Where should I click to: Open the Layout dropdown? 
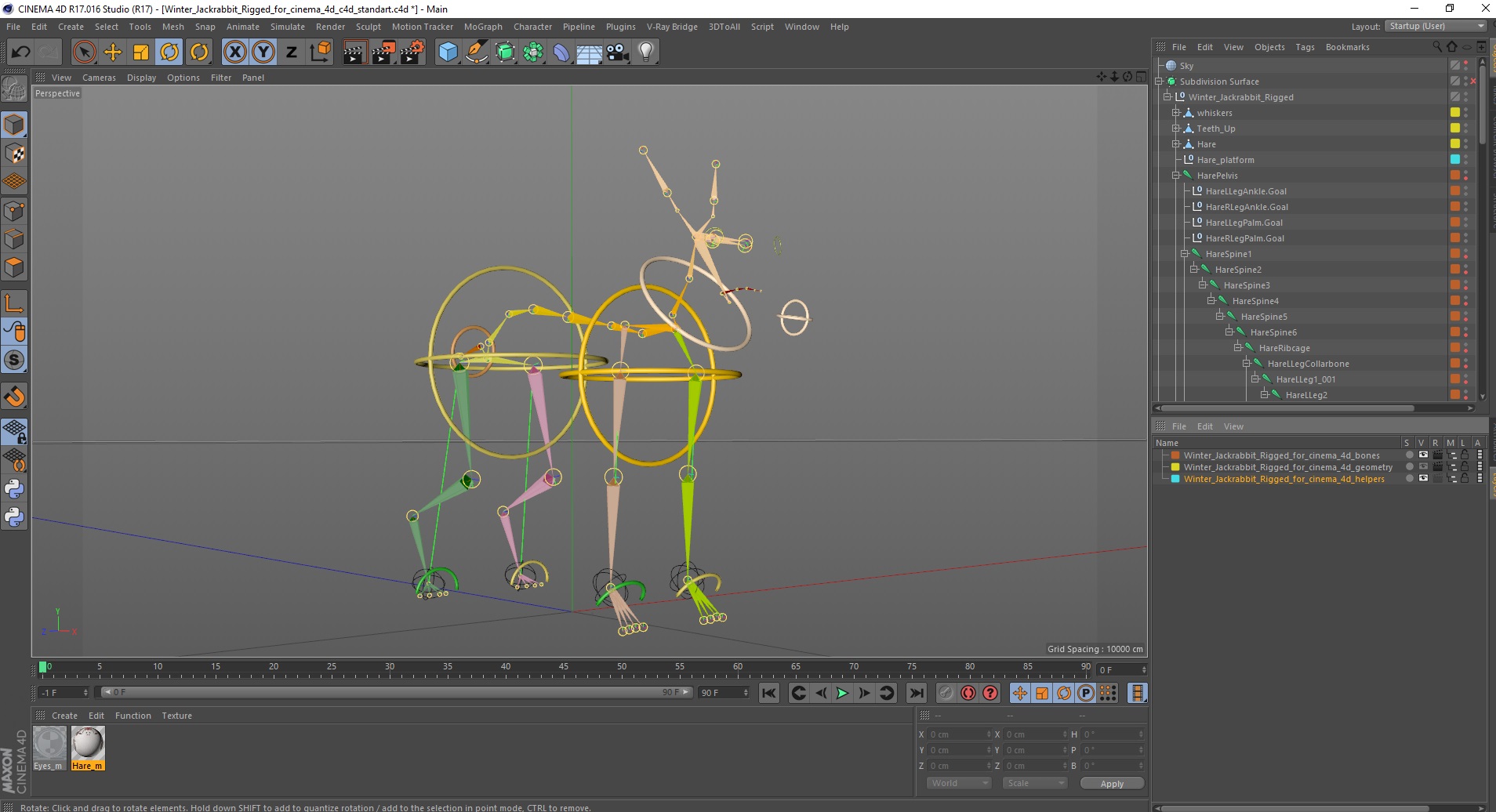tap(1437, 27)
